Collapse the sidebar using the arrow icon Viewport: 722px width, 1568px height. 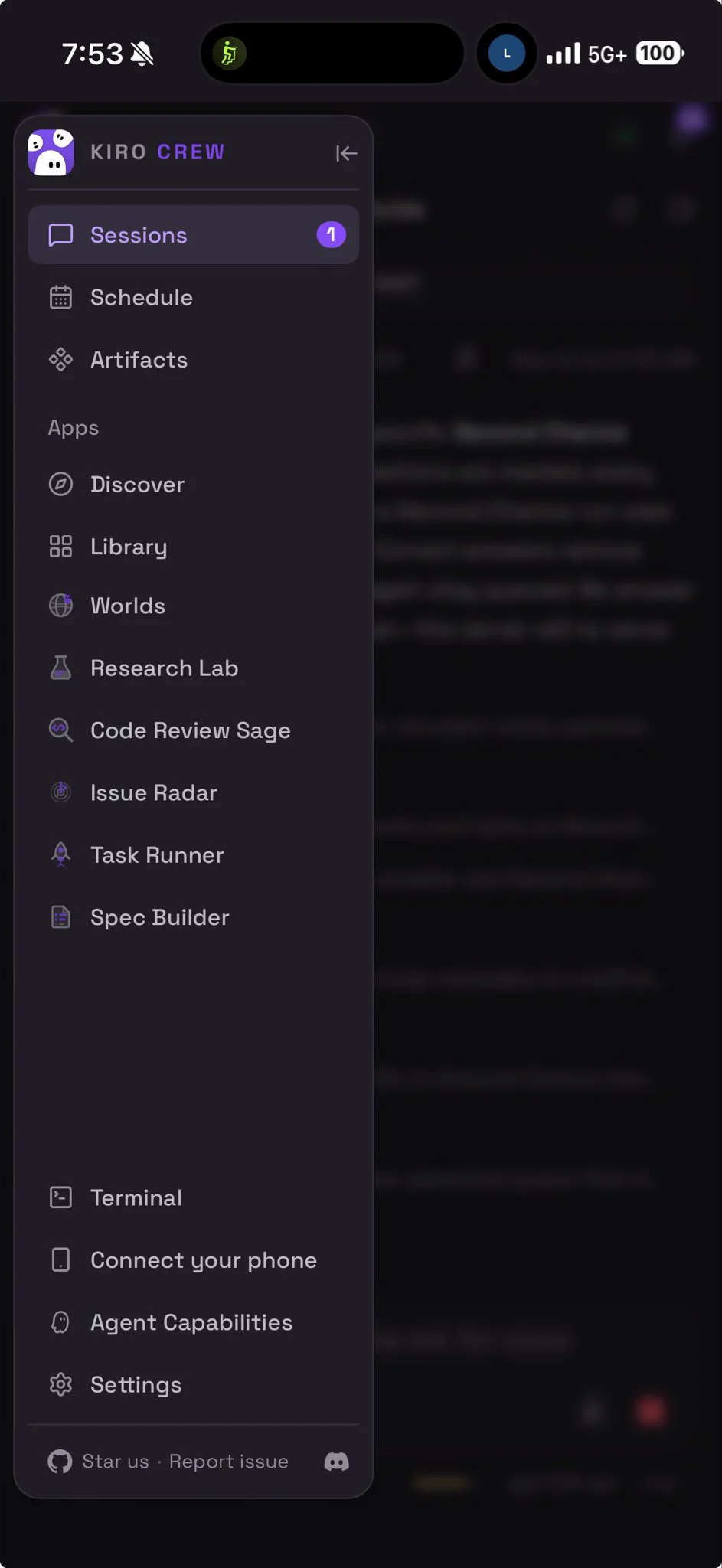(346, 153)
